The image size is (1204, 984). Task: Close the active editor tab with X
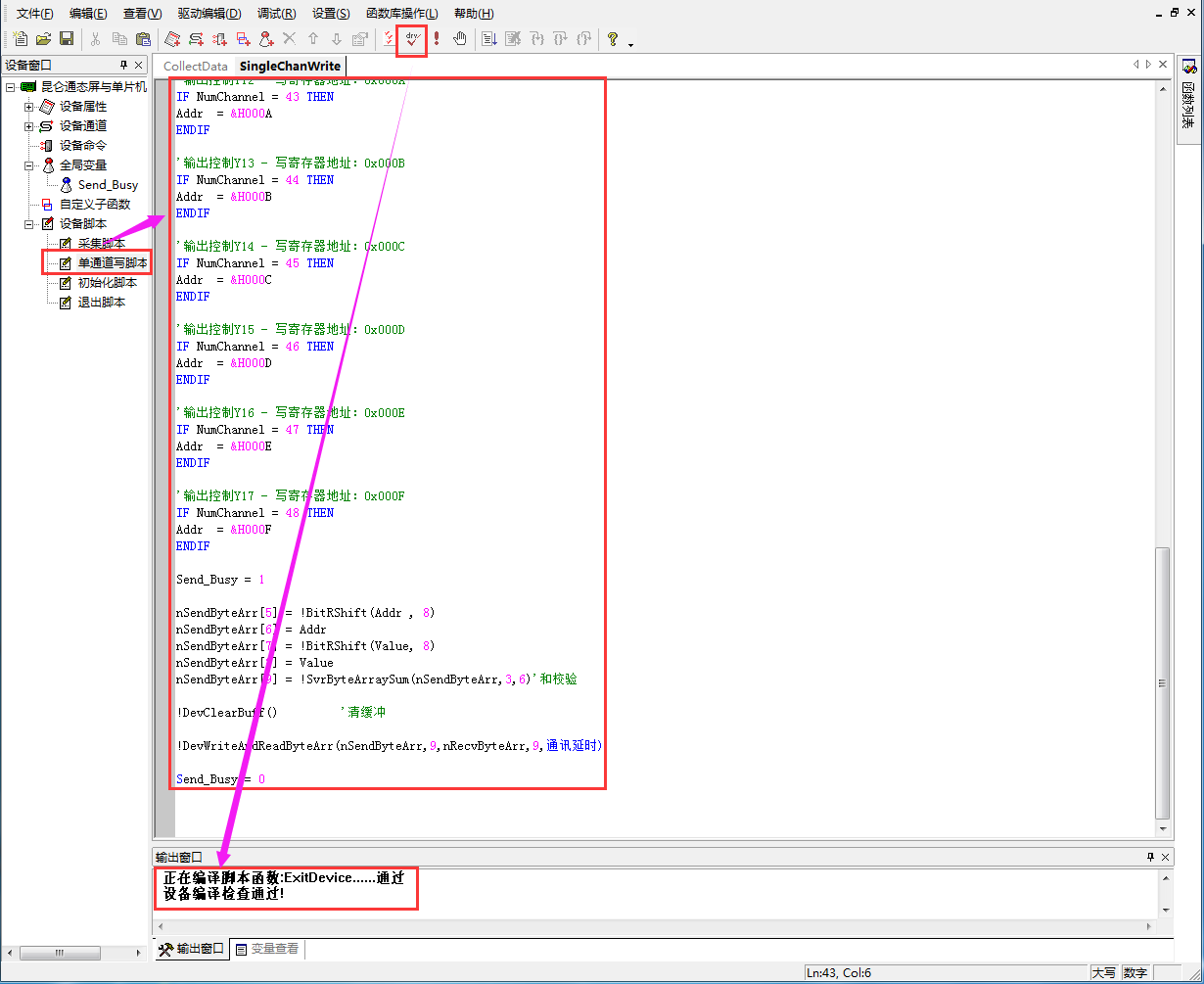[x=1163, y=65]
